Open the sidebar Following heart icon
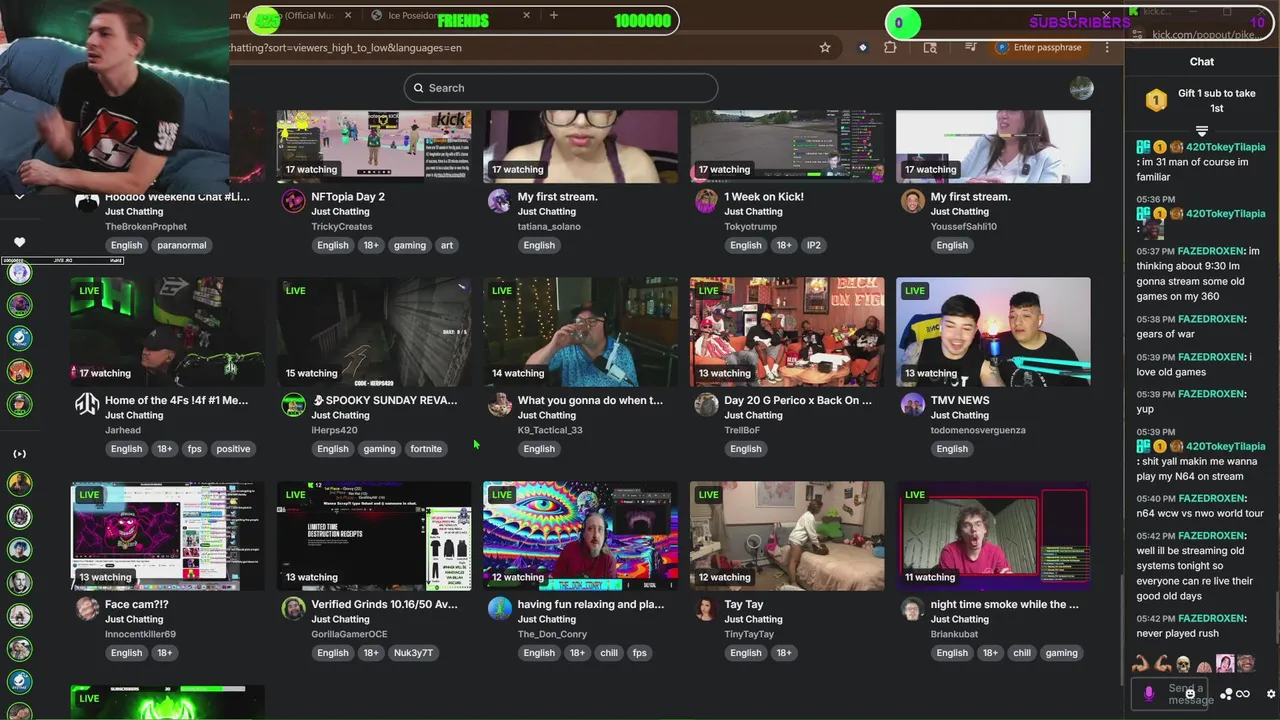This screenshot has width=1280, height=720. (19, 242)
